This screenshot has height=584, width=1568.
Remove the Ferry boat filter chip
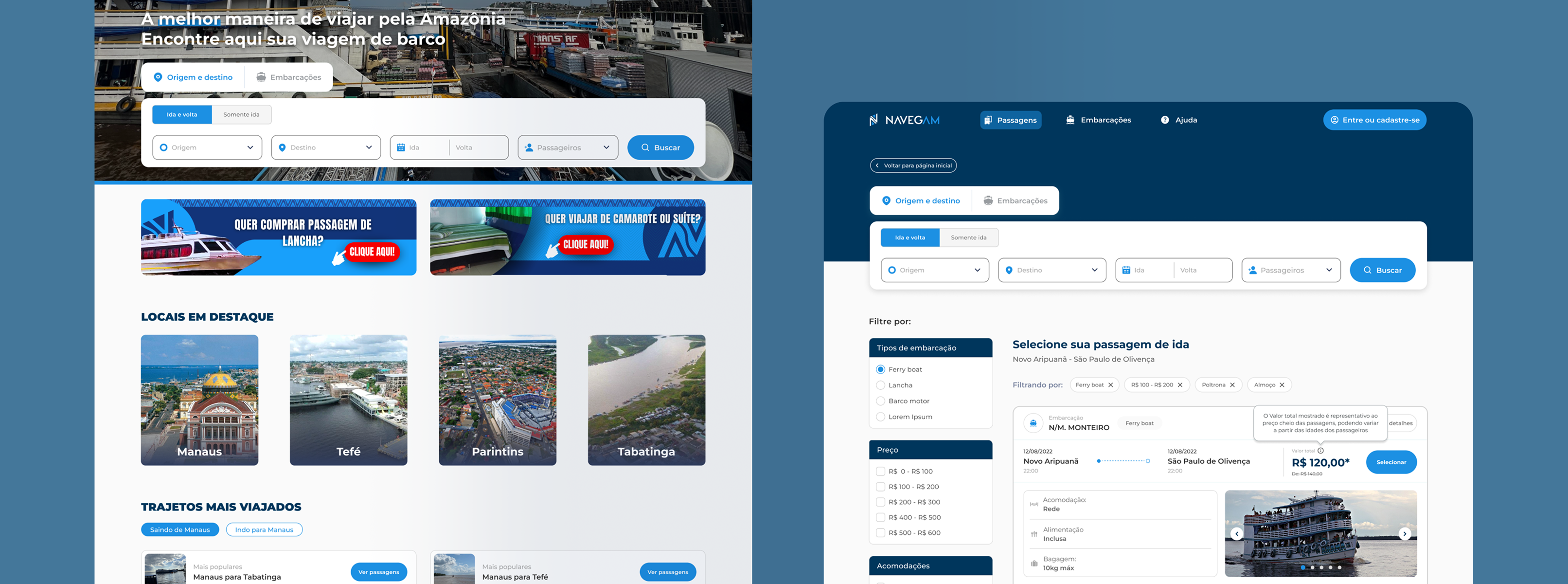[1110, 385]
